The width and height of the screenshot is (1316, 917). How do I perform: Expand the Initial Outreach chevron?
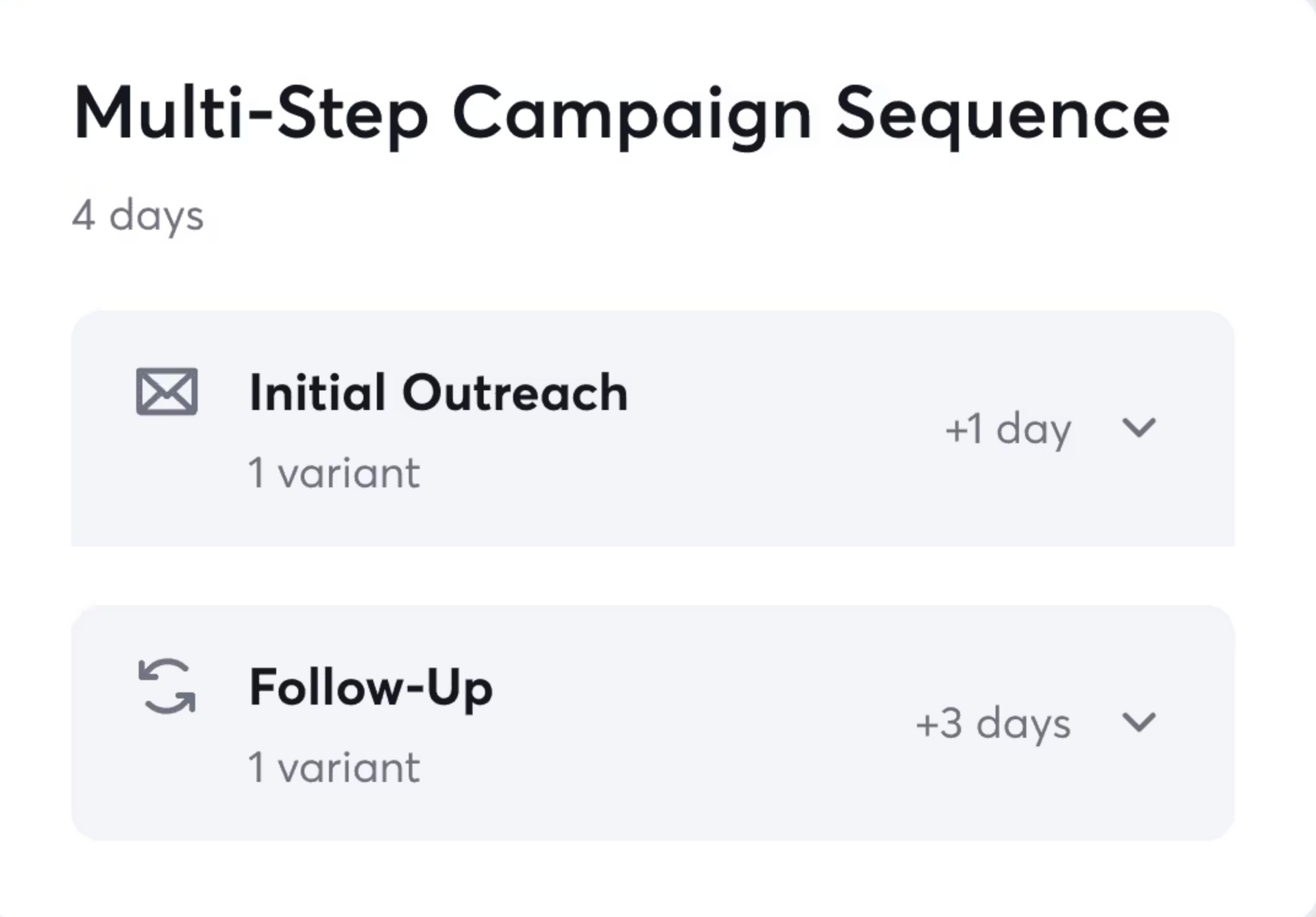click(1138, 428)
